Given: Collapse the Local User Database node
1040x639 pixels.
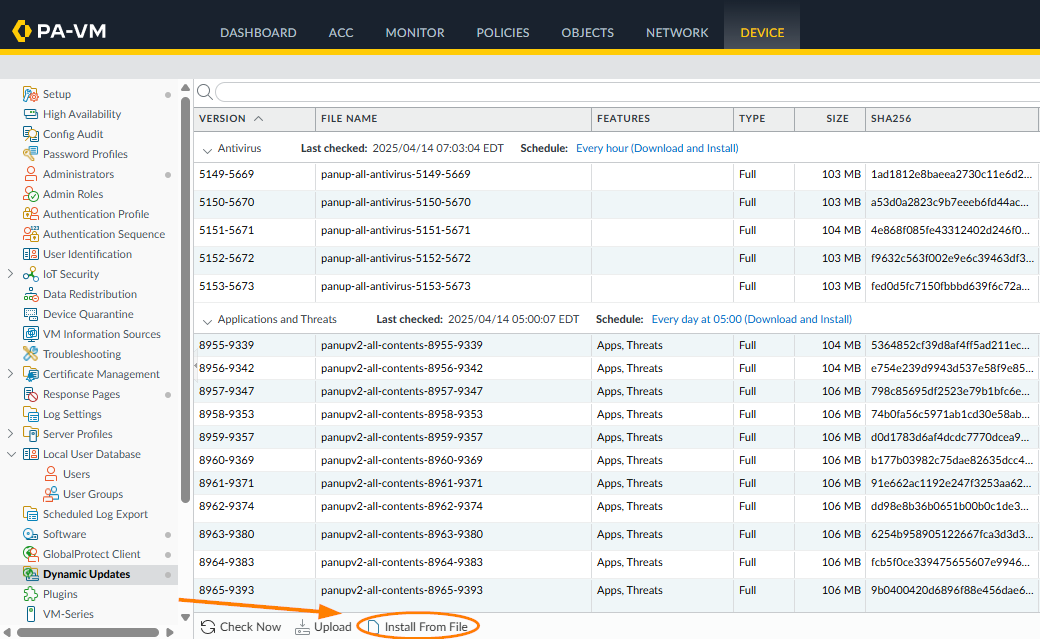Looking at the screenshot, I should pos(10,454).
